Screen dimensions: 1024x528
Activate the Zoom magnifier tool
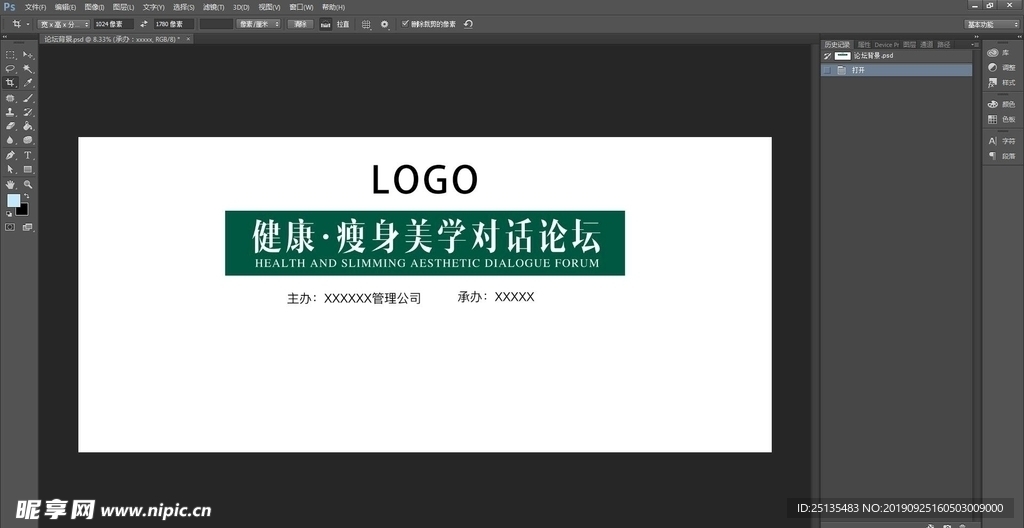(x=28, y=185)
